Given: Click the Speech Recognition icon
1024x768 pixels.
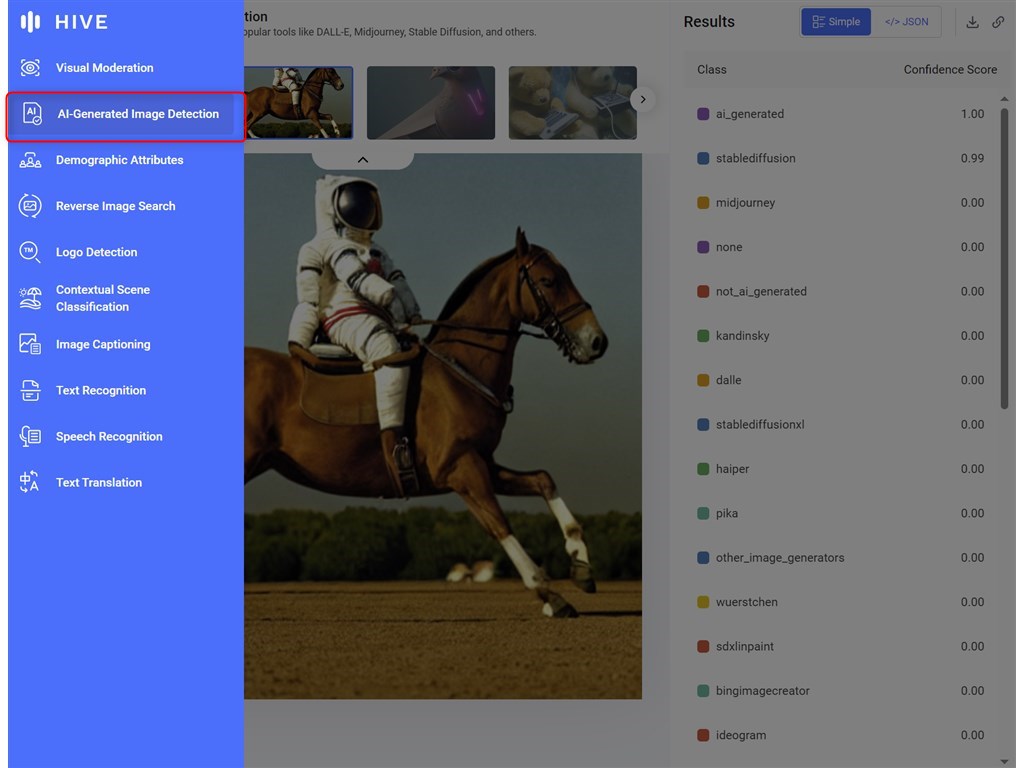Looking at the screenshot, I should point(30,436).
